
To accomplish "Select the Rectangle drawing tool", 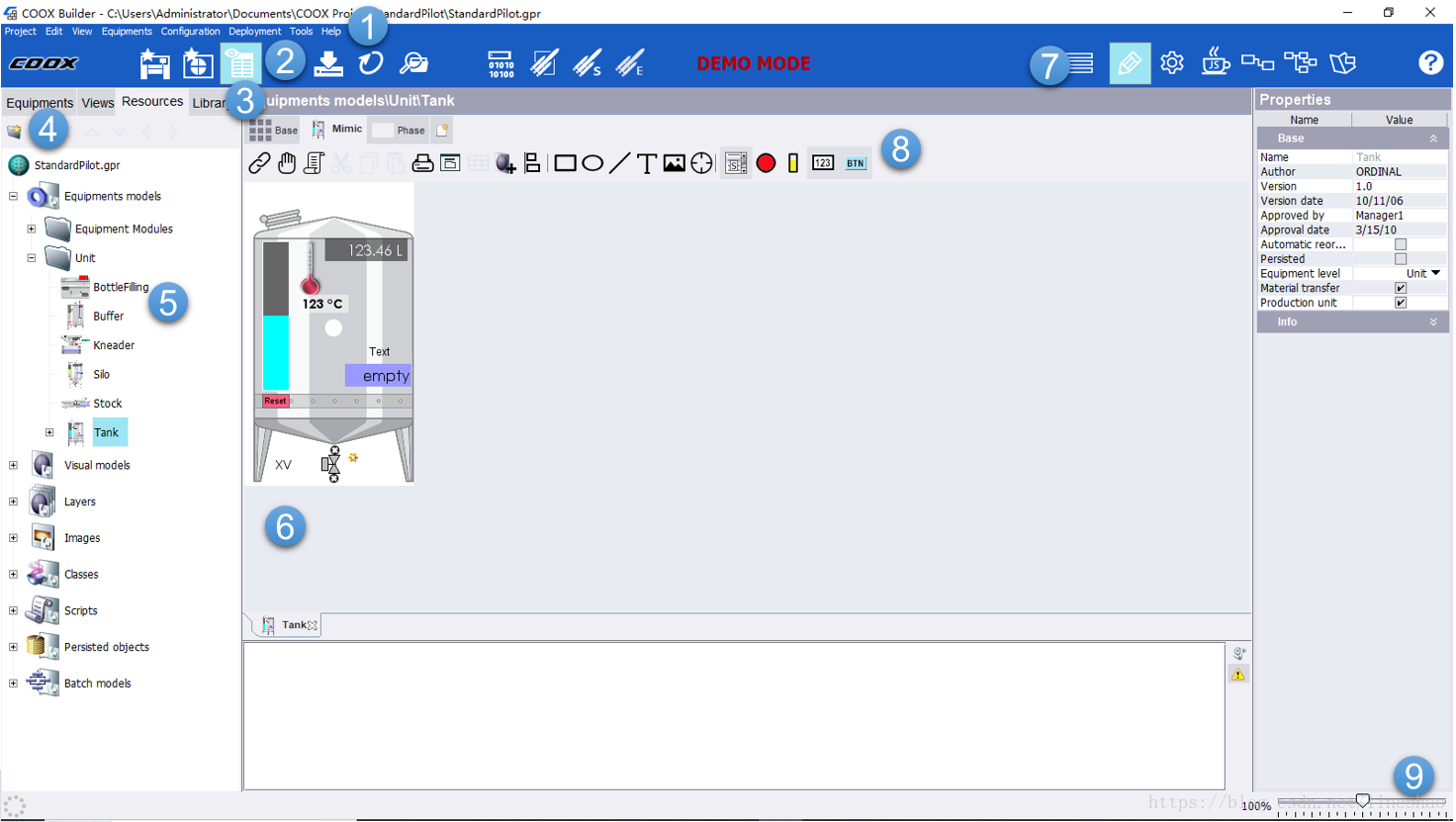I will [x=565, y=162].
